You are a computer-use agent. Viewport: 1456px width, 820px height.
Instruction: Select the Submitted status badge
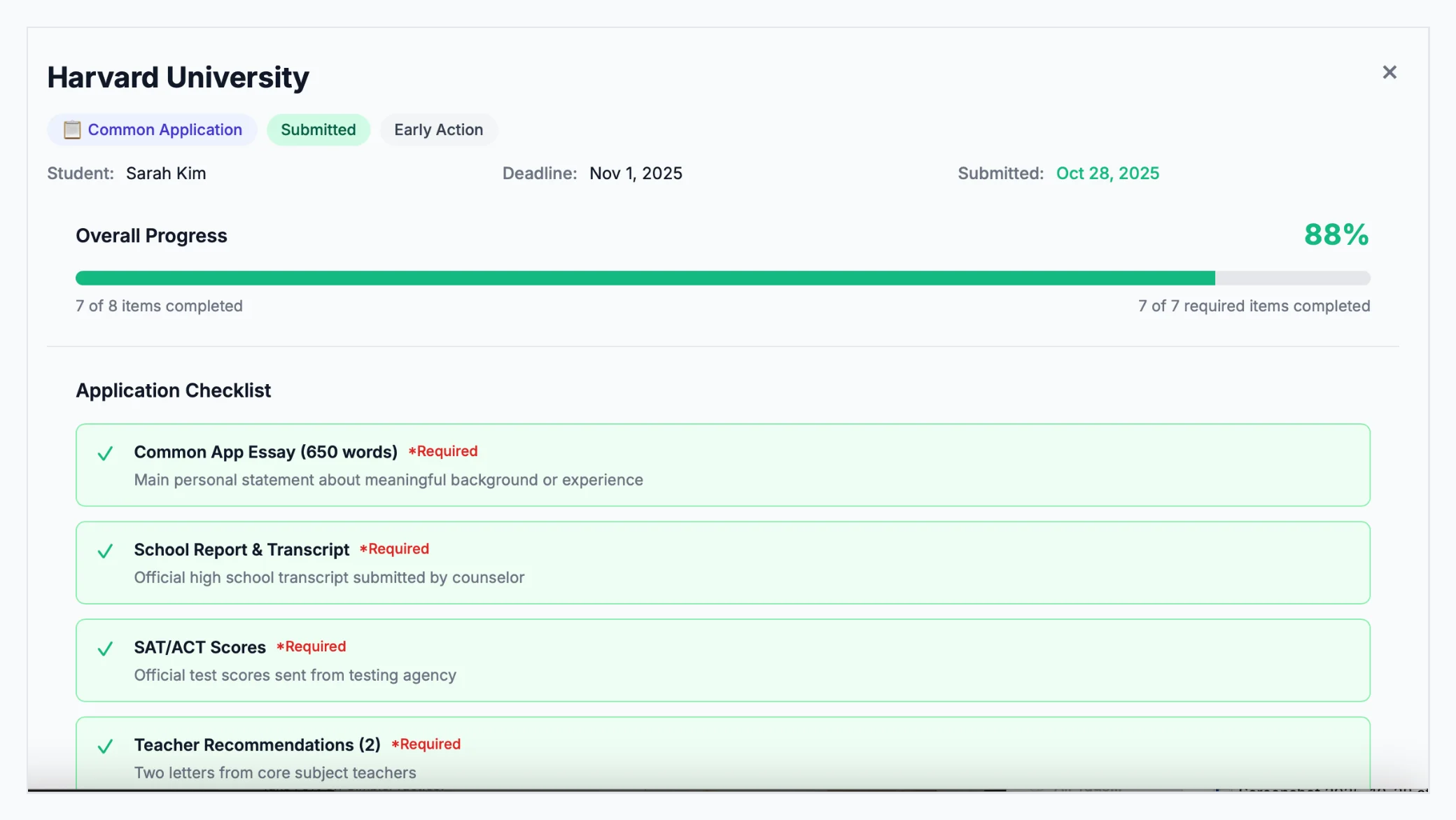[318, 129]
